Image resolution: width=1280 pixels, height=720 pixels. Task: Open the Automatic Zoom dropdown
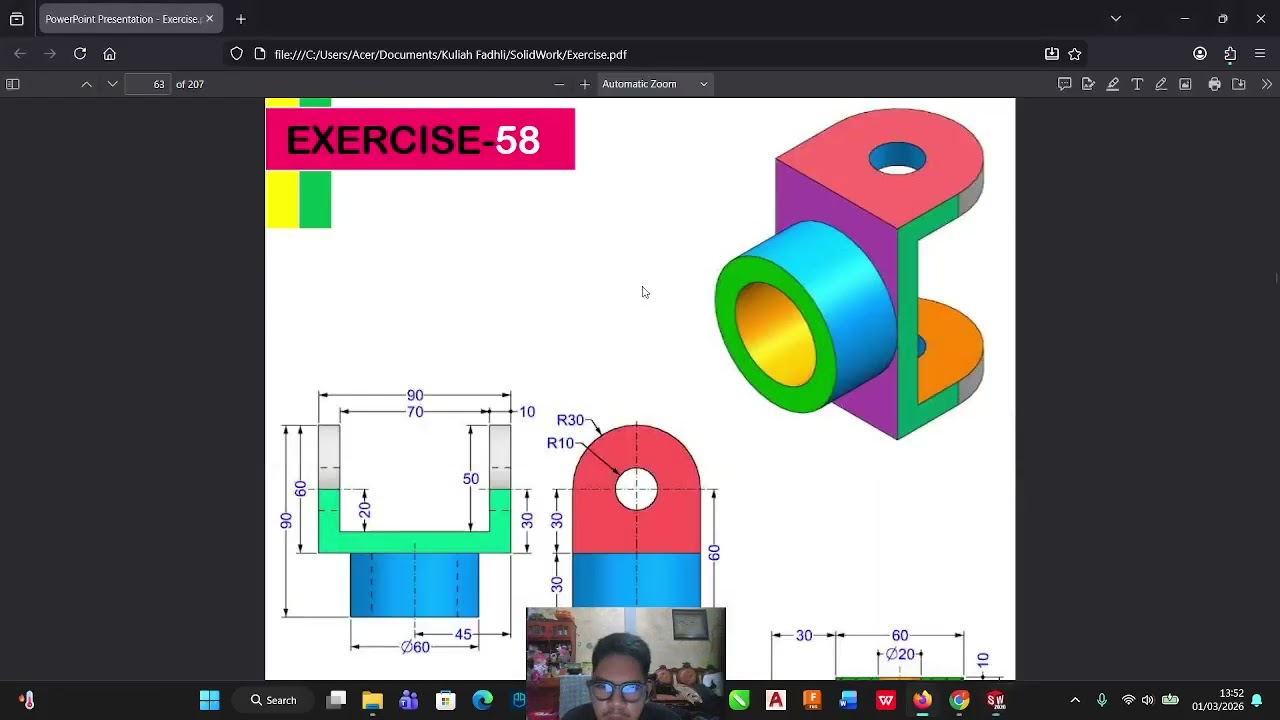pos(655,84)
